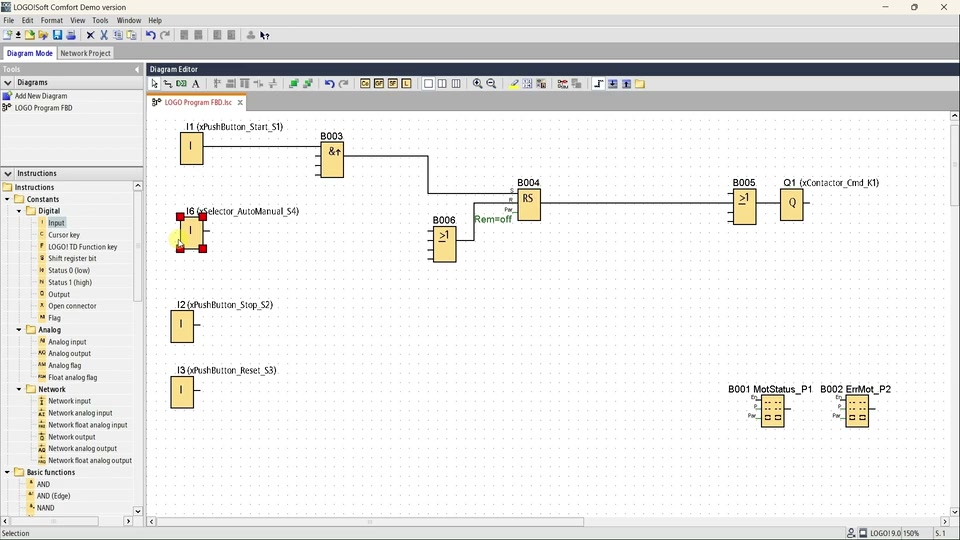
Task: Select Analog input in the tree
Action: coord(67,342)
